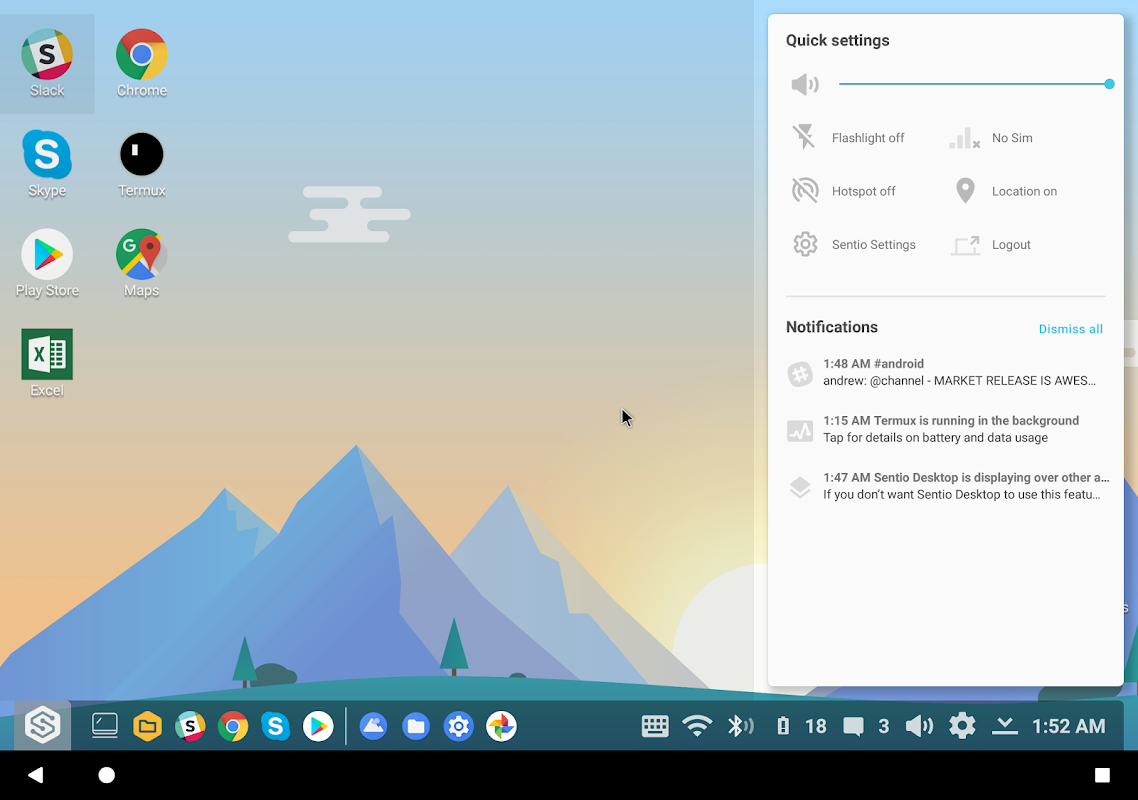Tap the #android Slack notification

pos(945,372)
